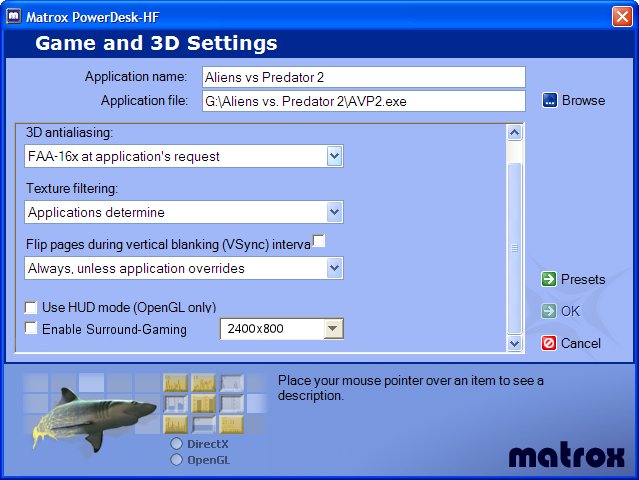Viewport: 639px width, 480px height.
Task: Click the Cancel label
Action: [x=581, y=343]
